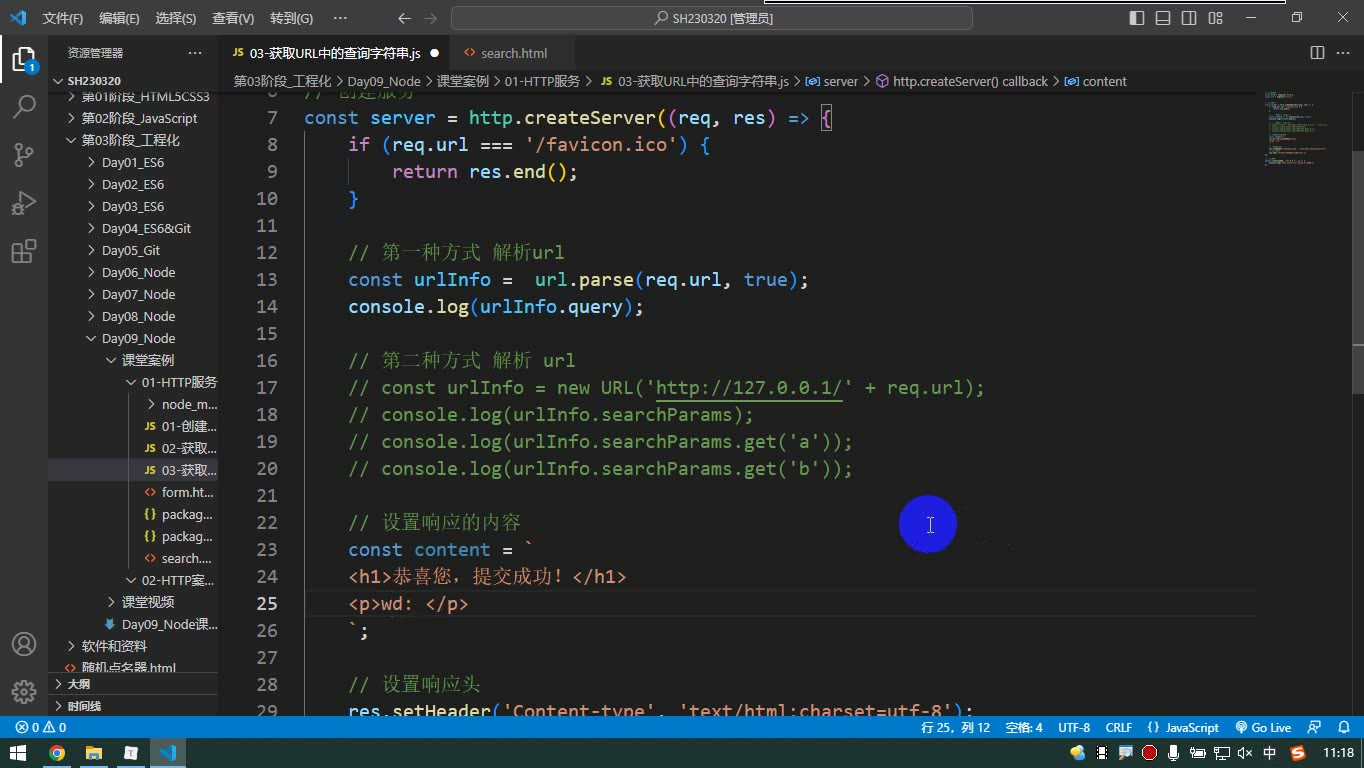The image size is (1364, 768).
Task: Open the 编辑(E) menu
Action: pyautogui.click(x=119, y=18)
